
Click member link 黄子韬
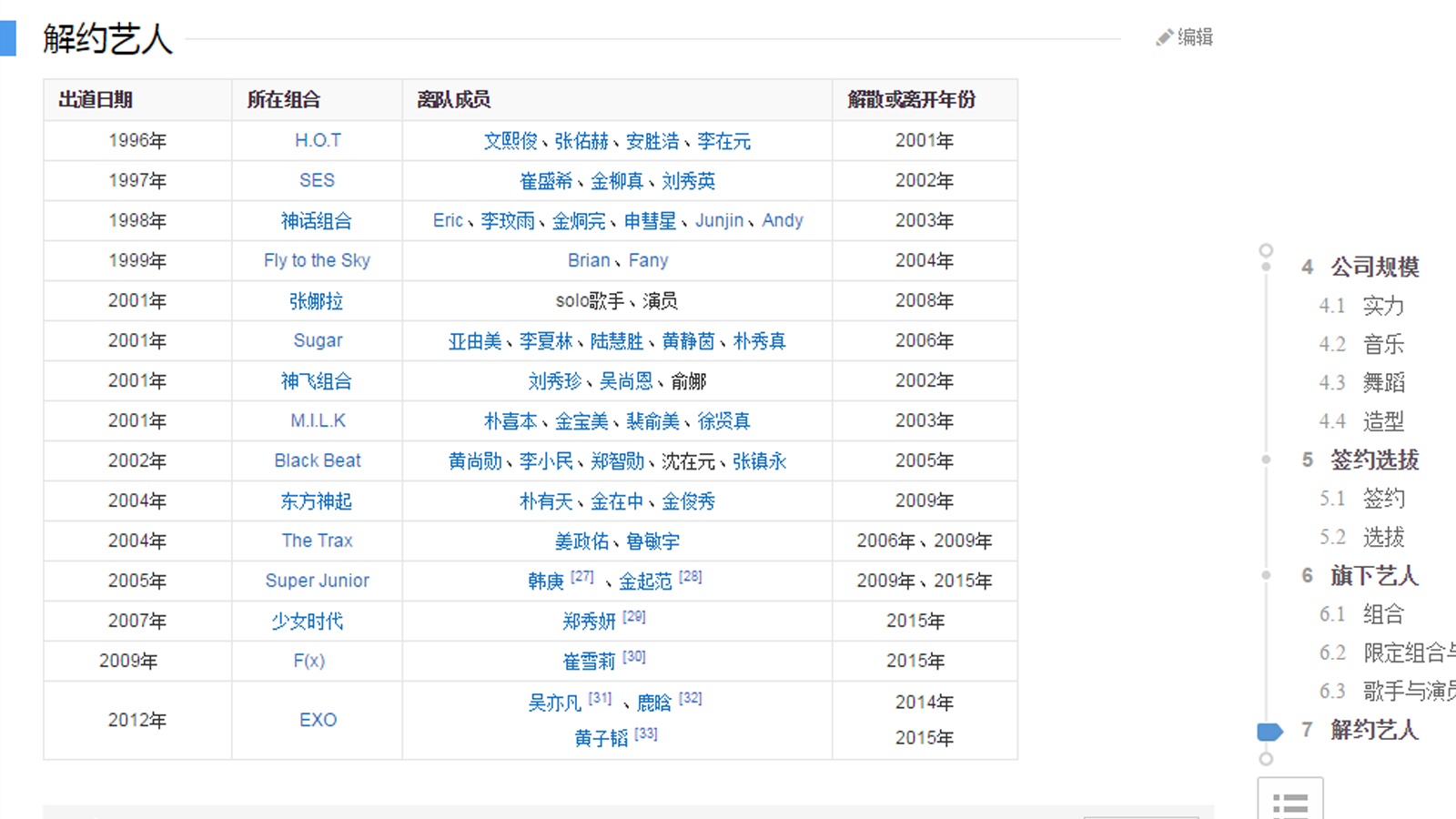(602, 738)
